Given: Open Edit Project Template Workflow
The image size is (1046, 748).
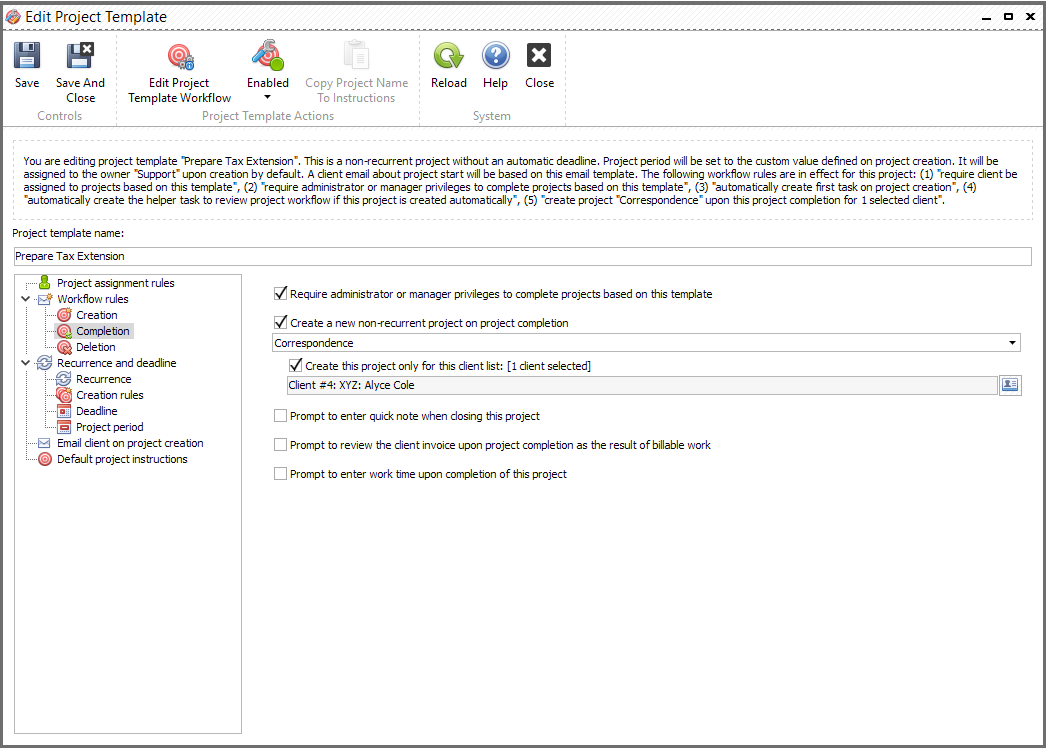Looking at the screenshot, I should pos(179,73).
